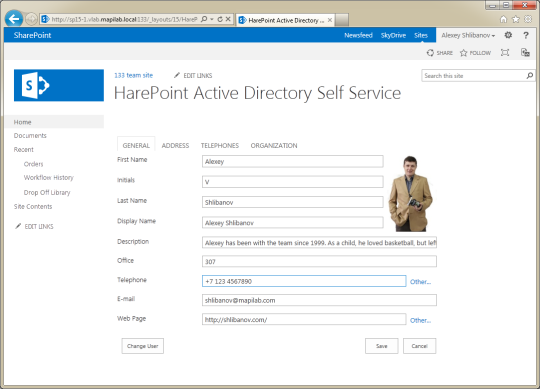Expand the Alexey Shlibanov user menu
The image size is (540, 389).
click(x=468, y=35)
